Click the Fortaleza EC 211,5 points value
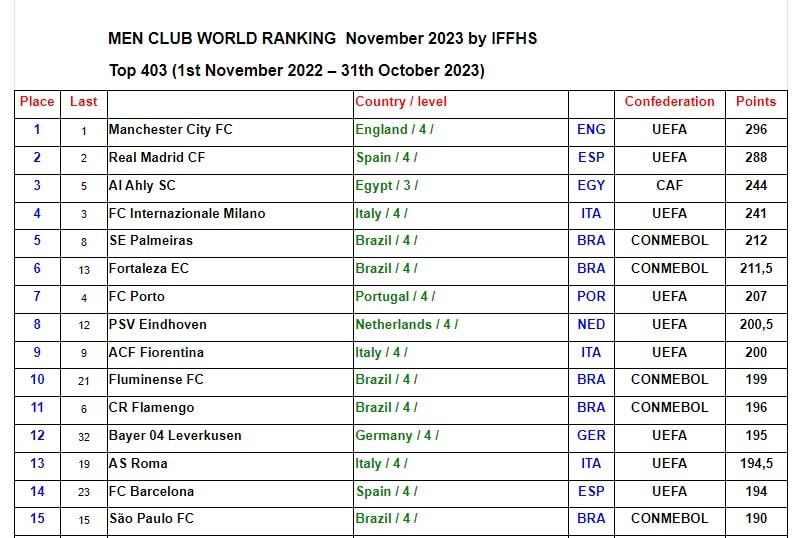 click(756, 269)
